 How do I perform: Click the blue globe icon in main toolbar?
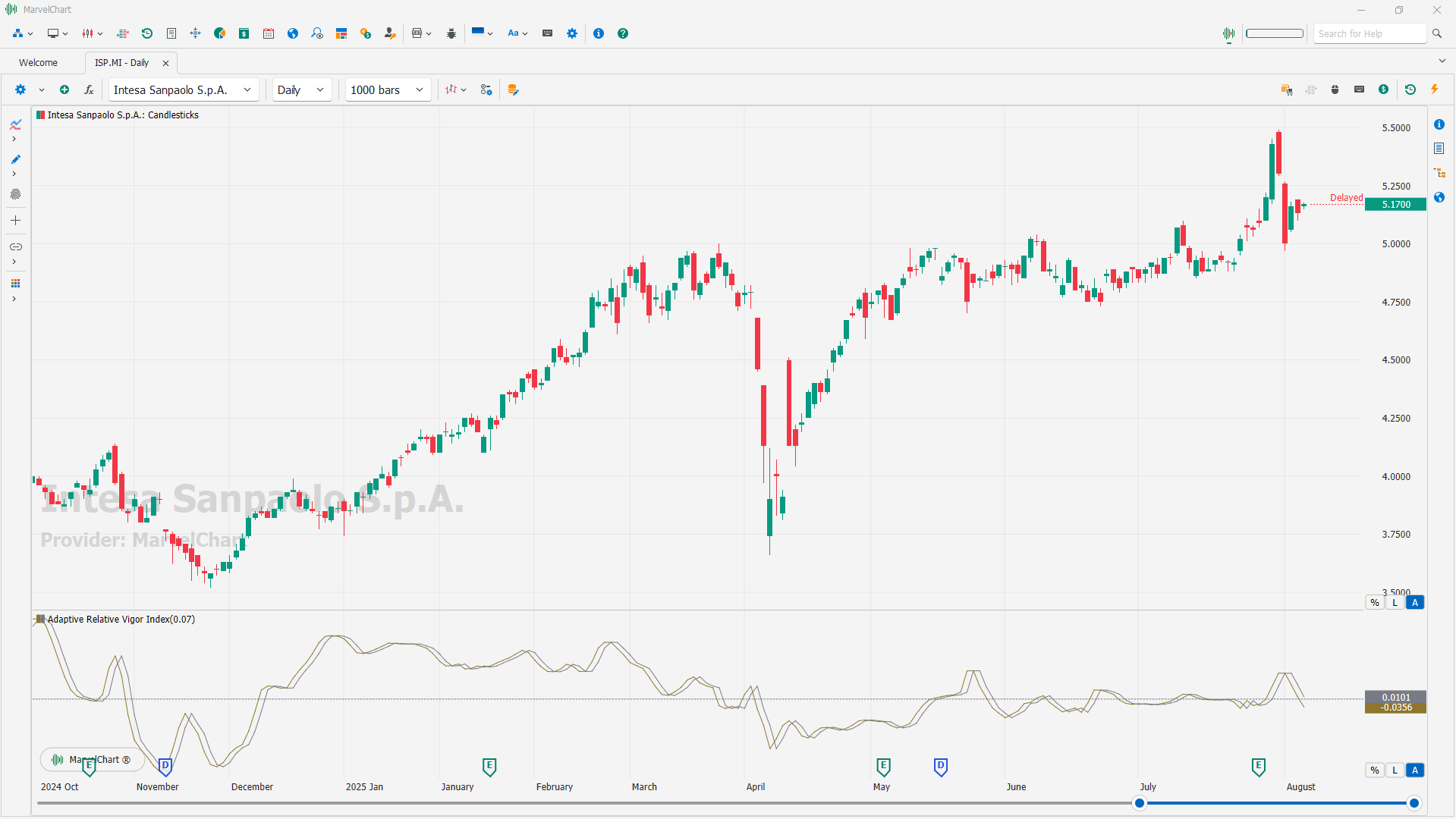(293, 33)
